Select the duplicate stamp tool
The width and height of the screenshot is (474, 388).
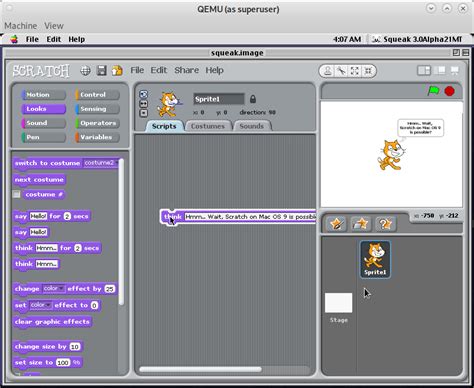pos(327,71)
